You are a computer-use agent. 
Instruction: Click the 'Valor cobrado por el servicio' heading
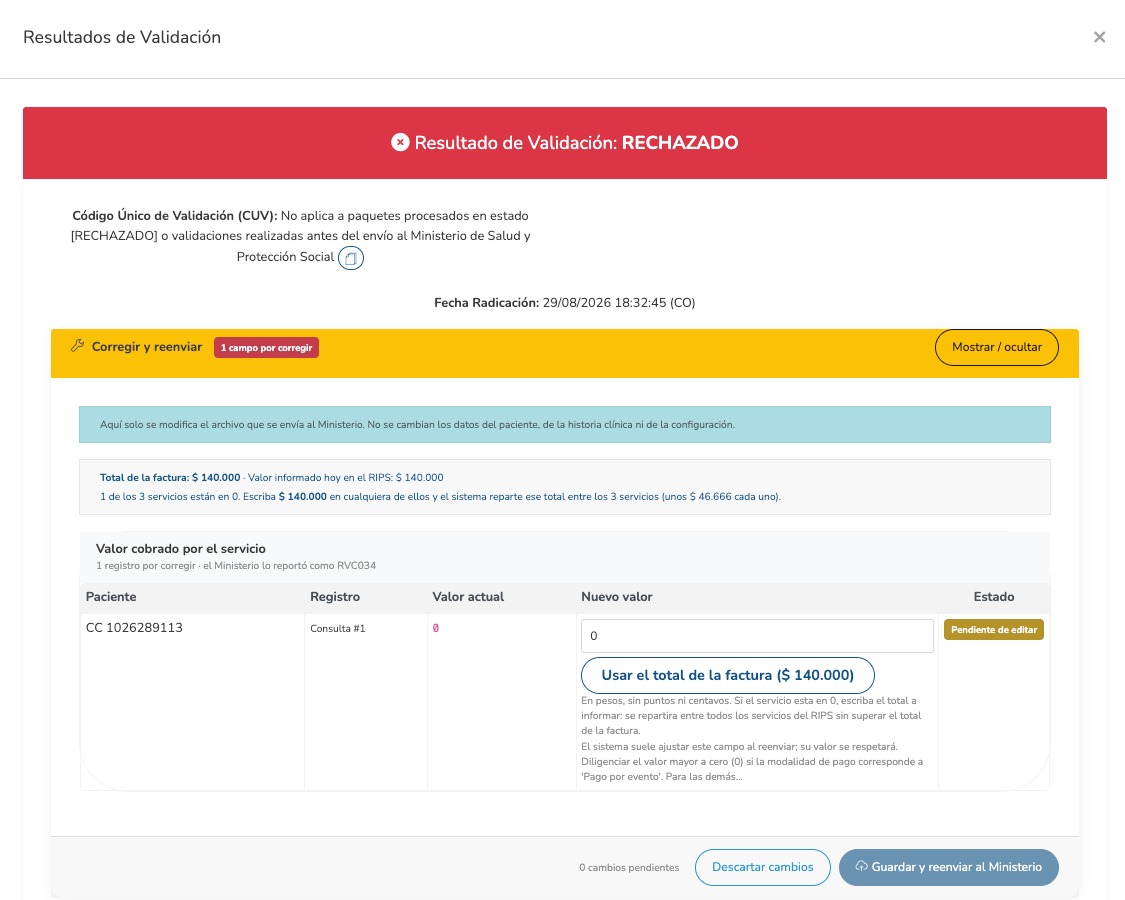(x=181, y=549)
